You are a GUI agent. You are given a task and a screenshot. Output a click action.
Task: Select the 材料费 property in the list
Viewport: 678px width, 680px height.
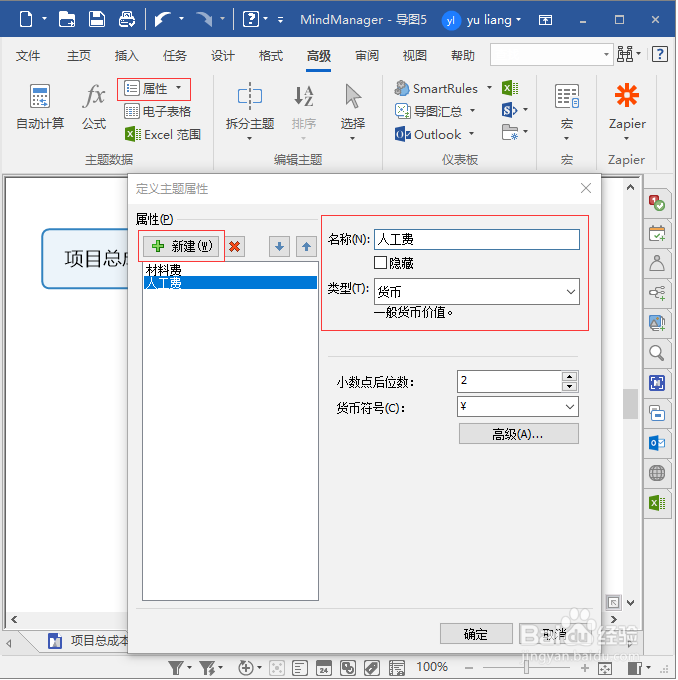(x=230, y=270)
